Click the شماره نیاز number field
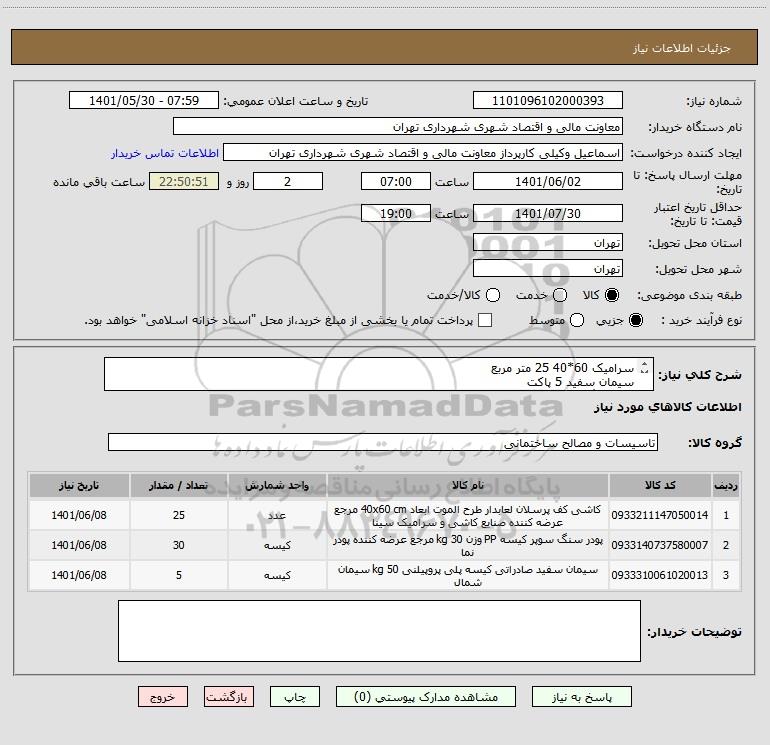Image resolution: width=770 pixels, height=745 pixels. (x=548, y=101)
